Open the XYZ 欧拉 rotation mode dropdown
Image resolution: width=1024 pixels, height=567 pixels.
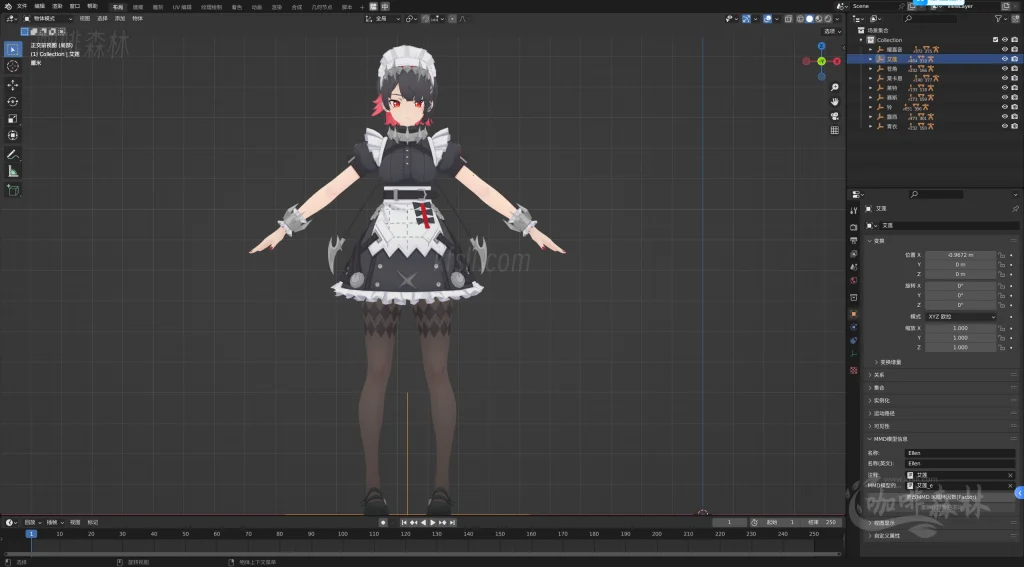click(x=961, y=316)
